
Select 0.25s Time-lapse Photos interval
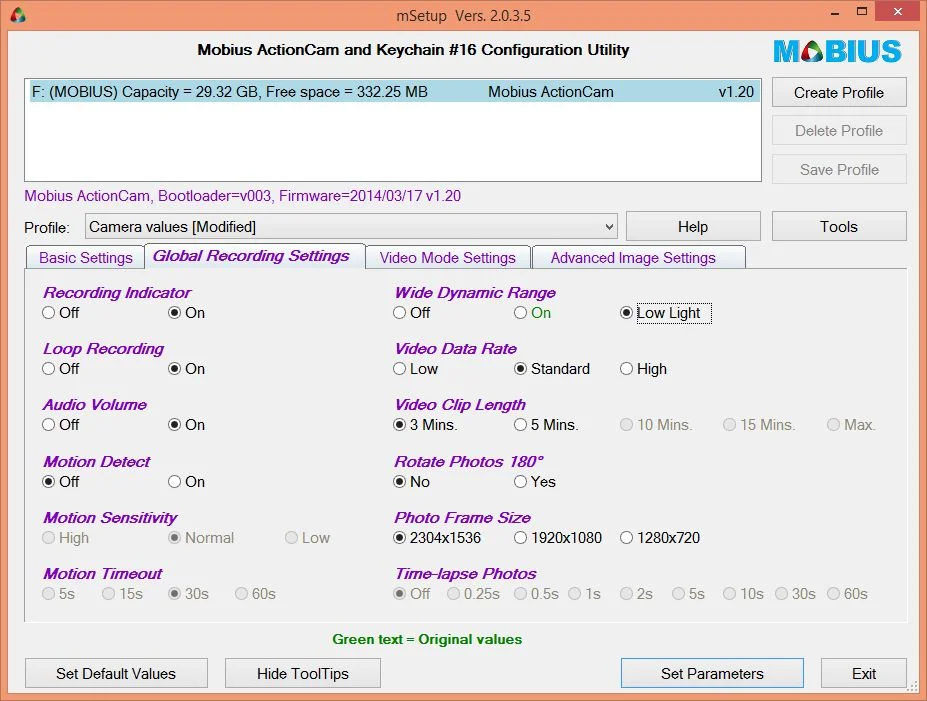coord(474,594)
